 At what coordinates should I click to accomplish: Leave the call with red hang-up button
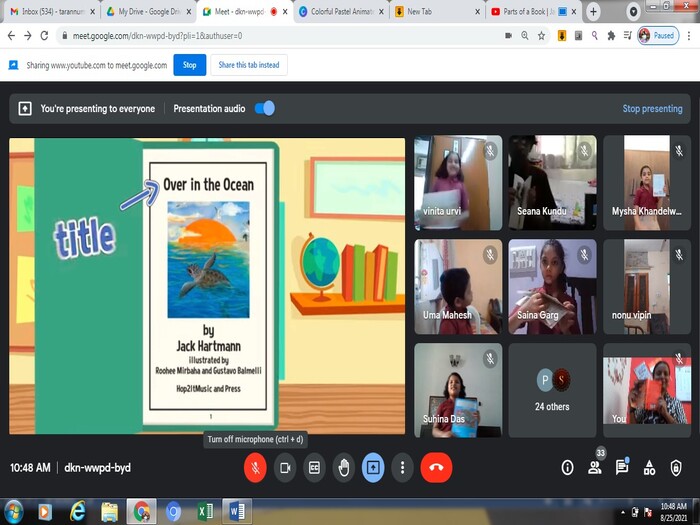point(436,467)
